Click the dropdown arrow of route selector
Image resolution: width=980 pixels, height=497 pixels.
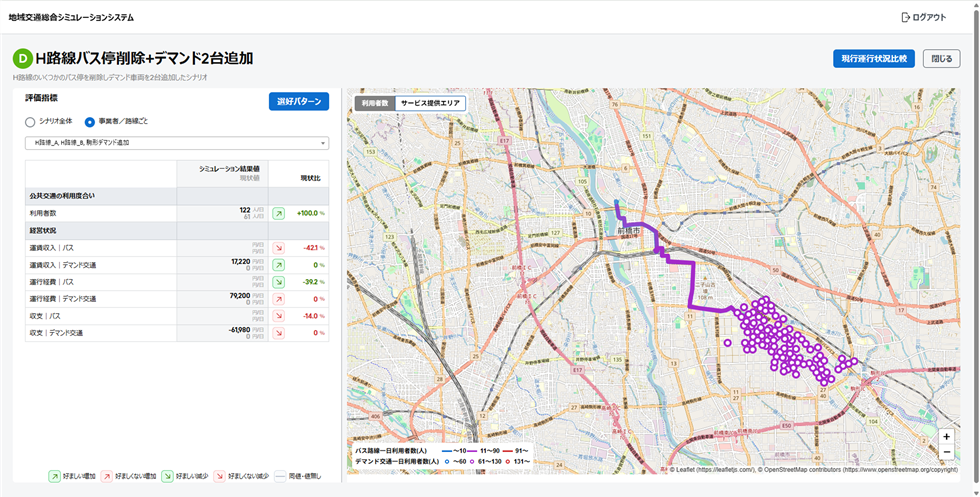[x=322, y=143]
